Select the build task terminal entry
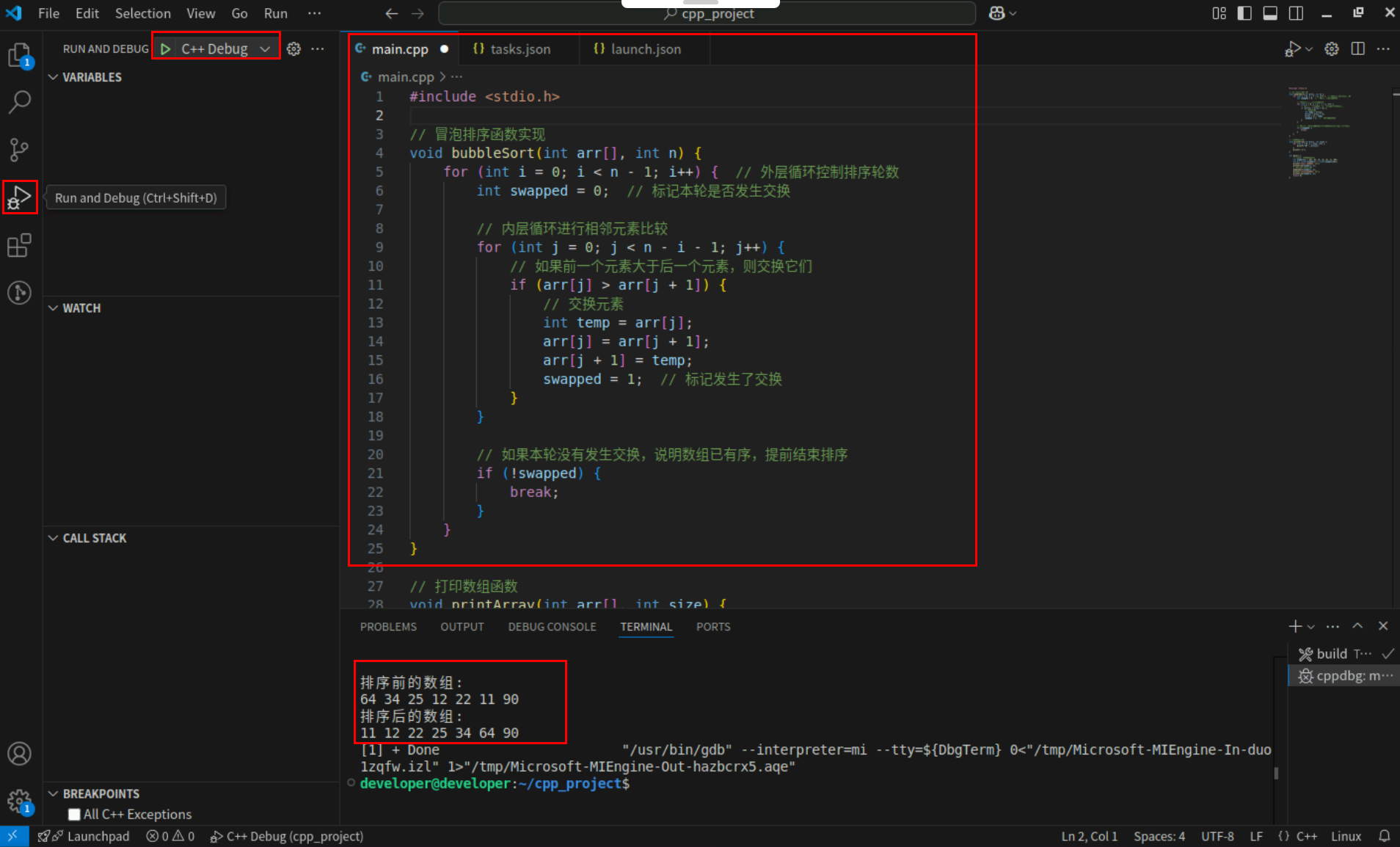 pyautogui.click(x=1343, y=653)
